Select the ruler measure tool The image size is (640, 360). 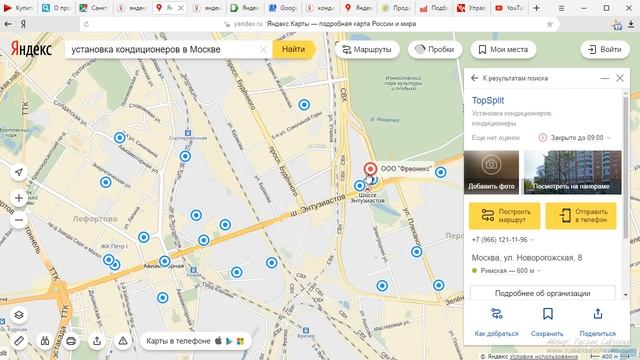coord(19,341)
